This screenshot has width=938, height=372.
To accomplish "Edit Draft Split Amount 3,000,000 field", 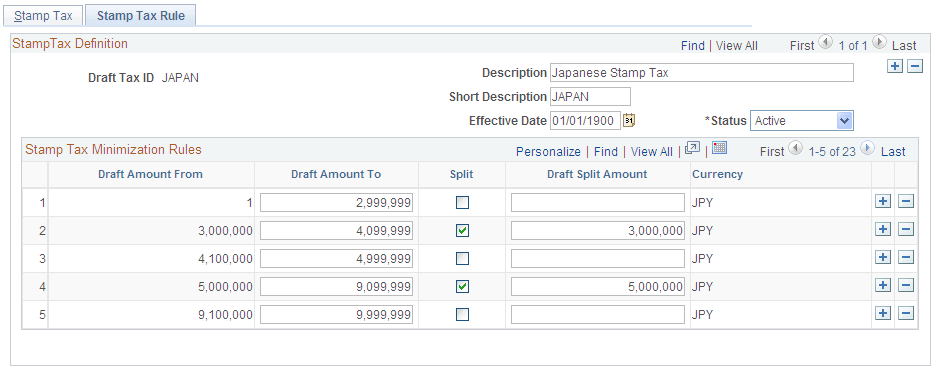I will (x=598, y=231).
